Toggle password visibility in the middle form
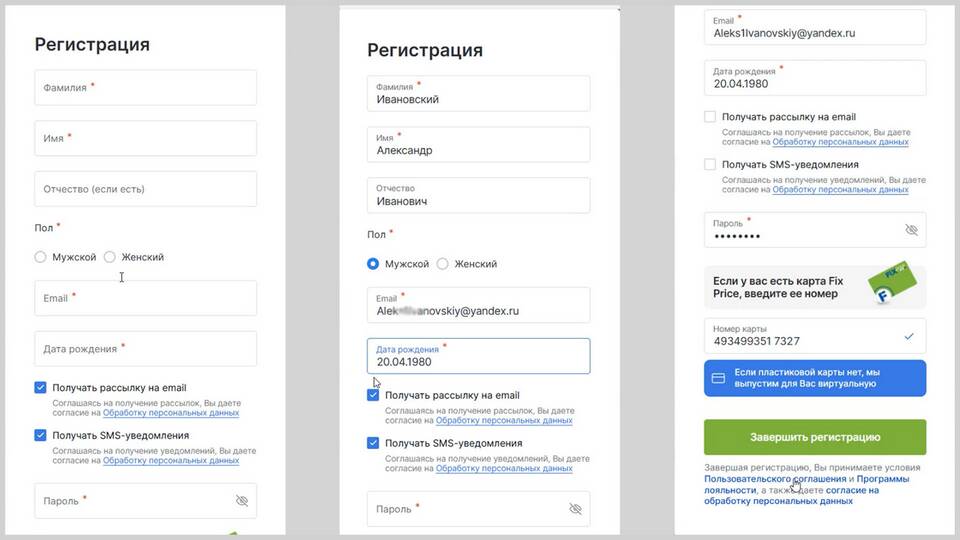This screenshot has width=960, height=540. click(x=574, y=509)
